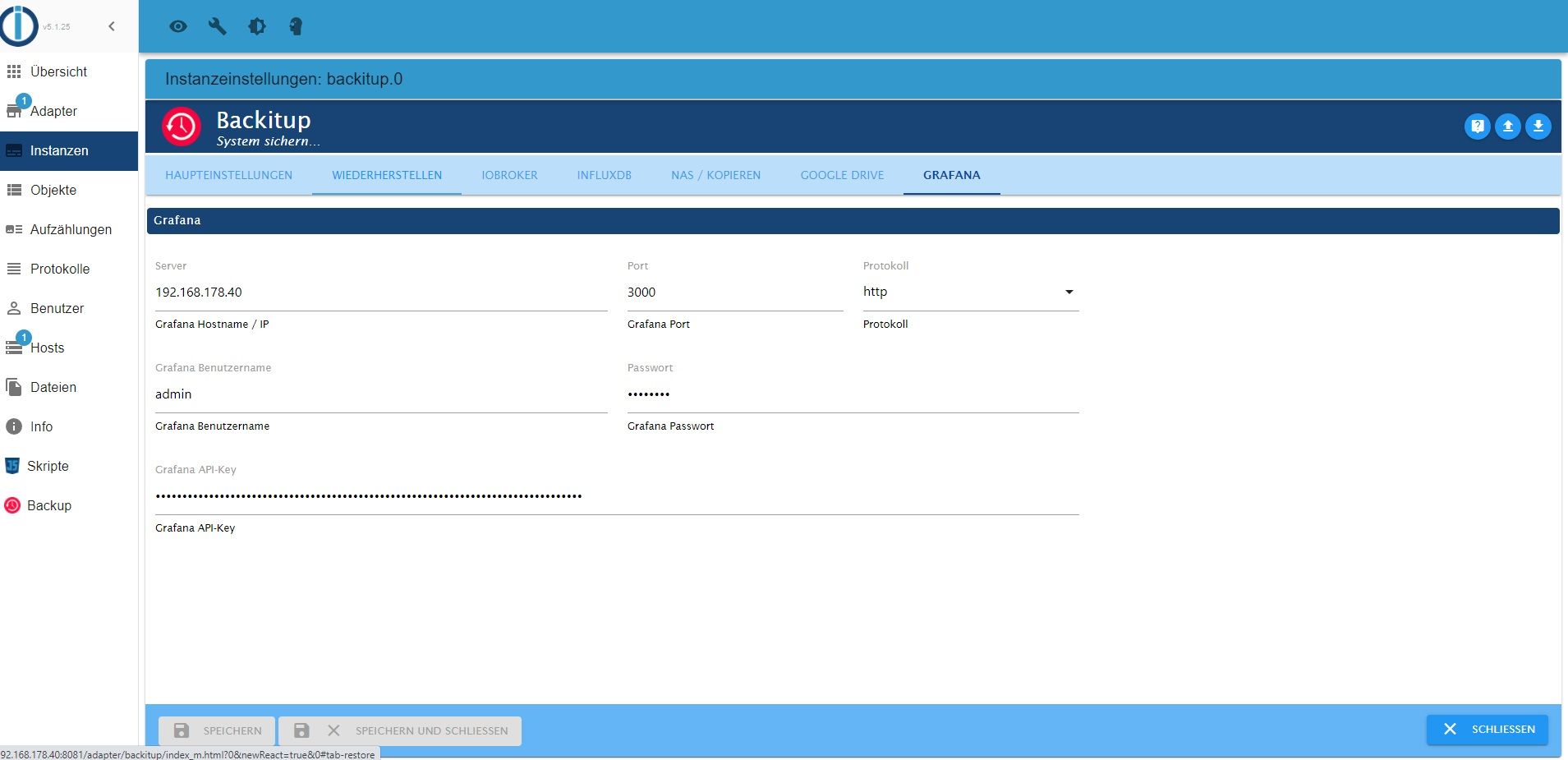Screen dimensions: 1568x760
Task: Go to Dateien in sidebar
Action: pyautogui.click(x=53, y=387)
